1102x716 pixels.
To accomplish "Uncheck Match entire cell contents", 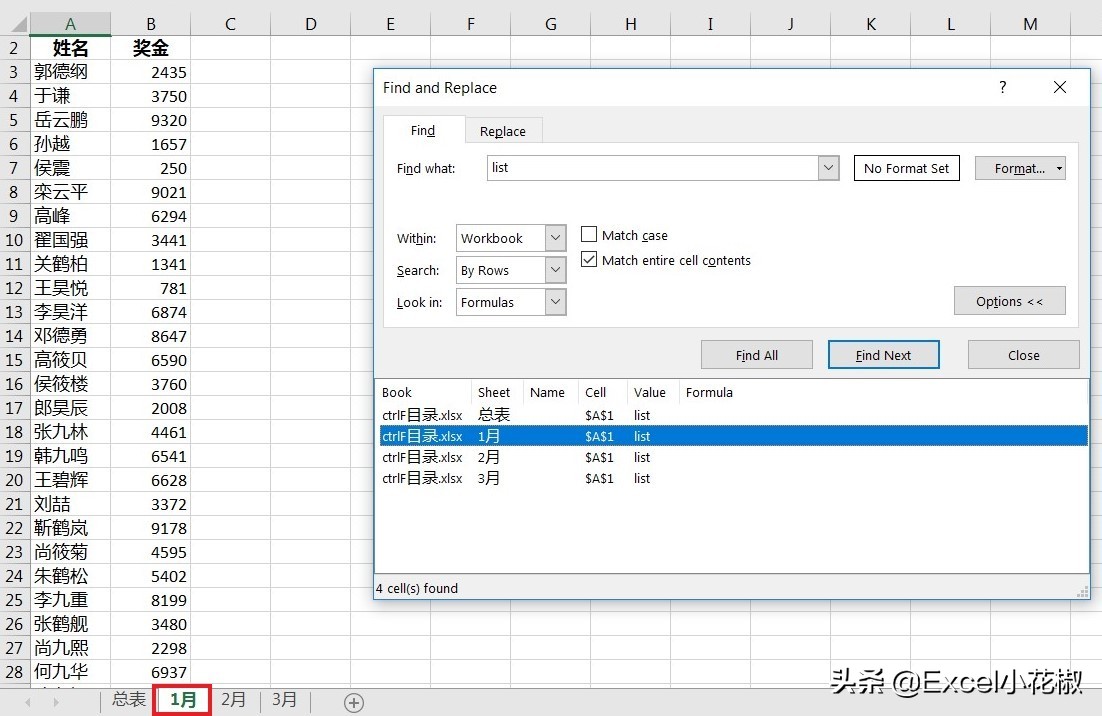I will pos(589,259).
